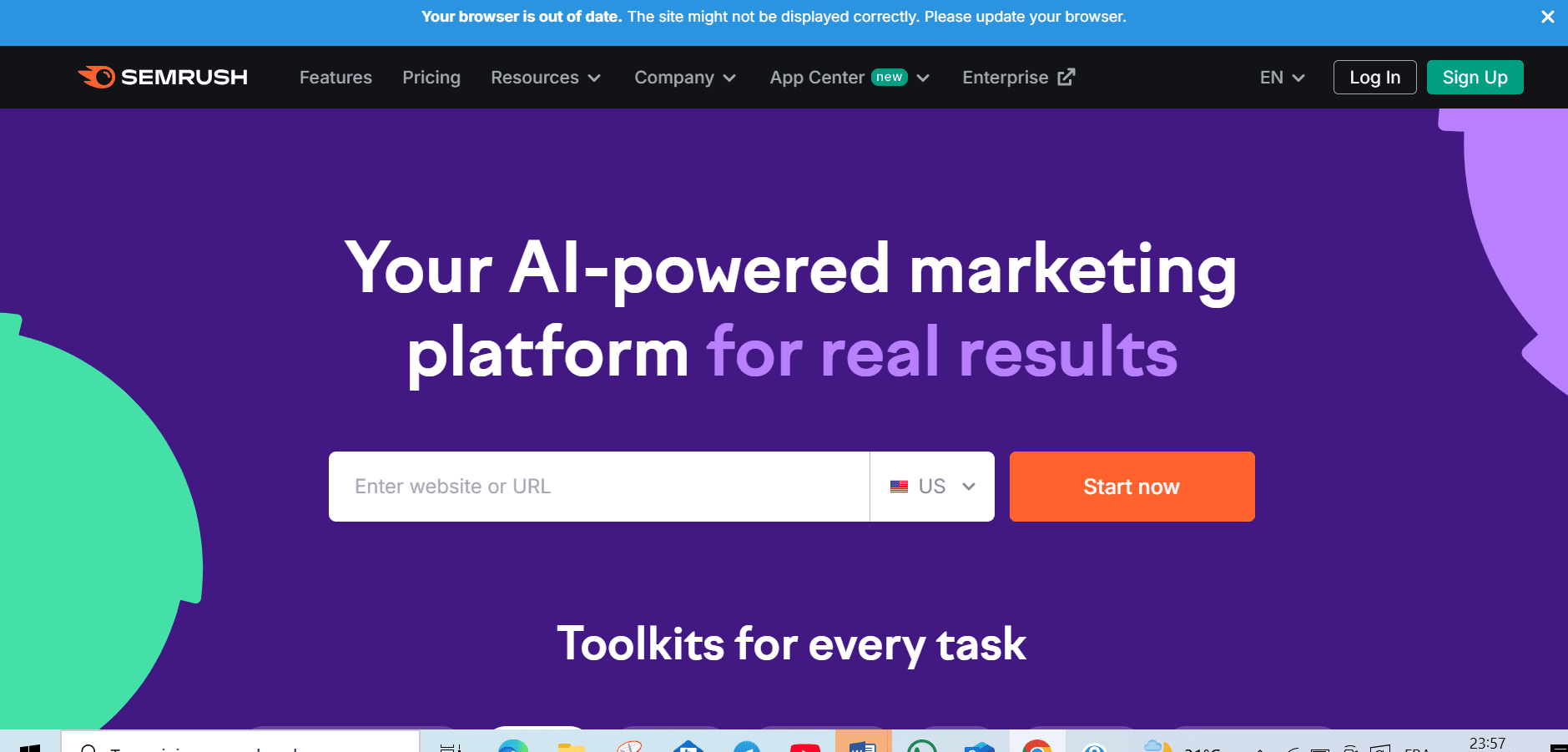Click the Log In button
This screenshot has width=1568, height=752.
[1374, 78]
